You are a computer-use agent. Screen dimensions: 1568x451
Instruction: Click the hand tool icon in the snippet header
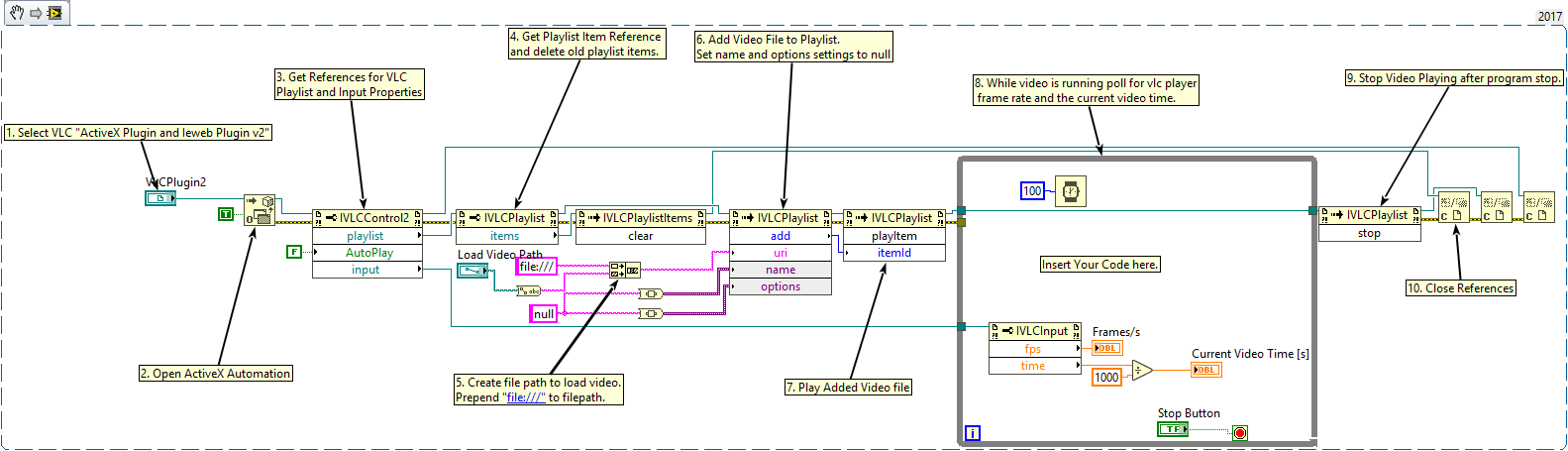[16, 13]
